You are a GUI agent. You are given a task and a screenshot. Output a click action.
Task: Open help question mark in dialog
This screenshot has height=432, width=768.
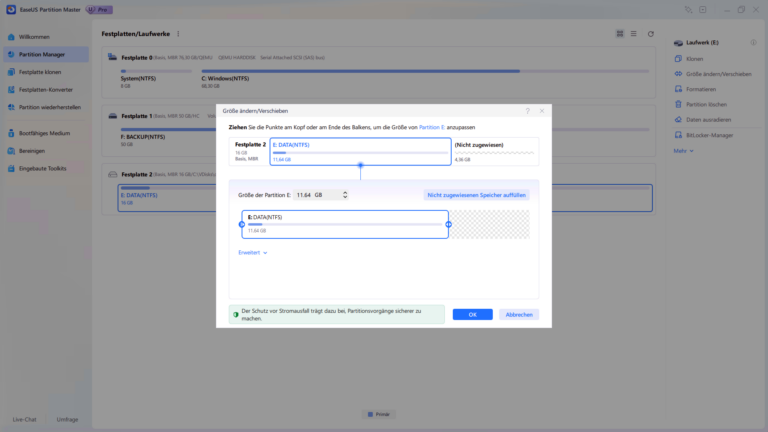[528, 111]
